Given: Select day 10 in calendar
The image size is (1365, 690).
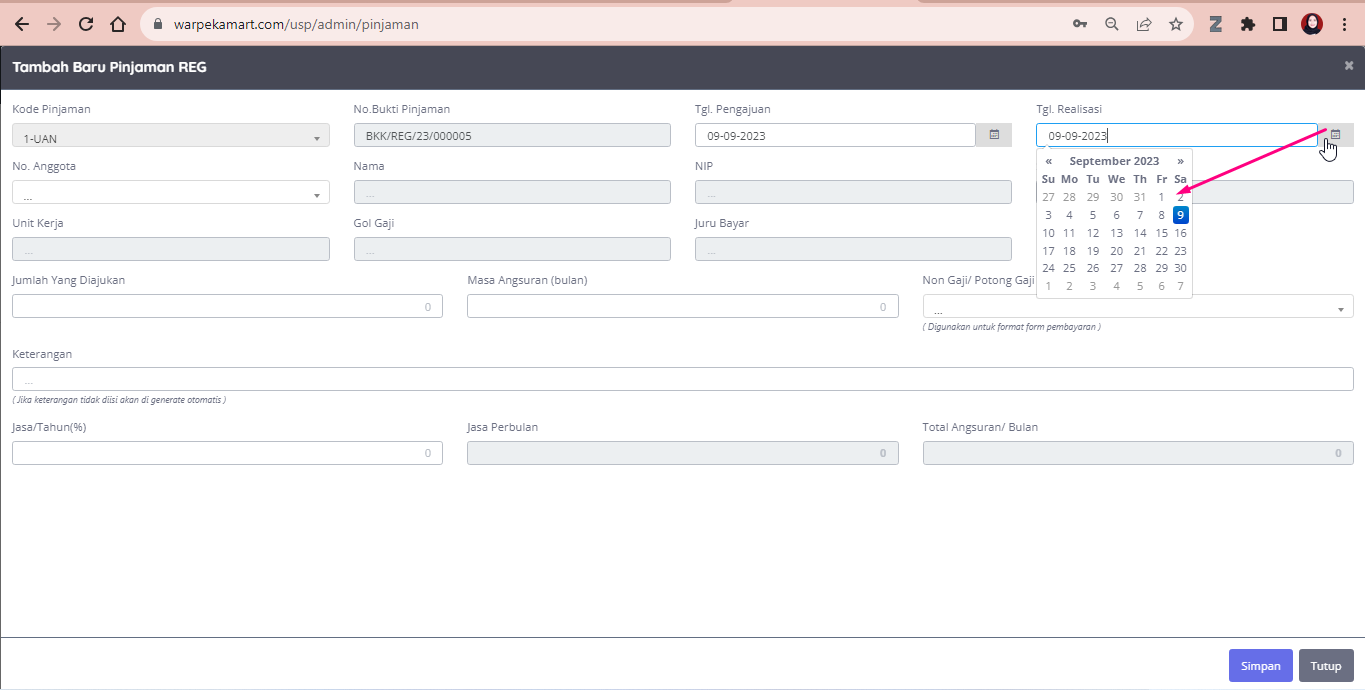Looking at the screenshot, I should (x=1048, y=233).
